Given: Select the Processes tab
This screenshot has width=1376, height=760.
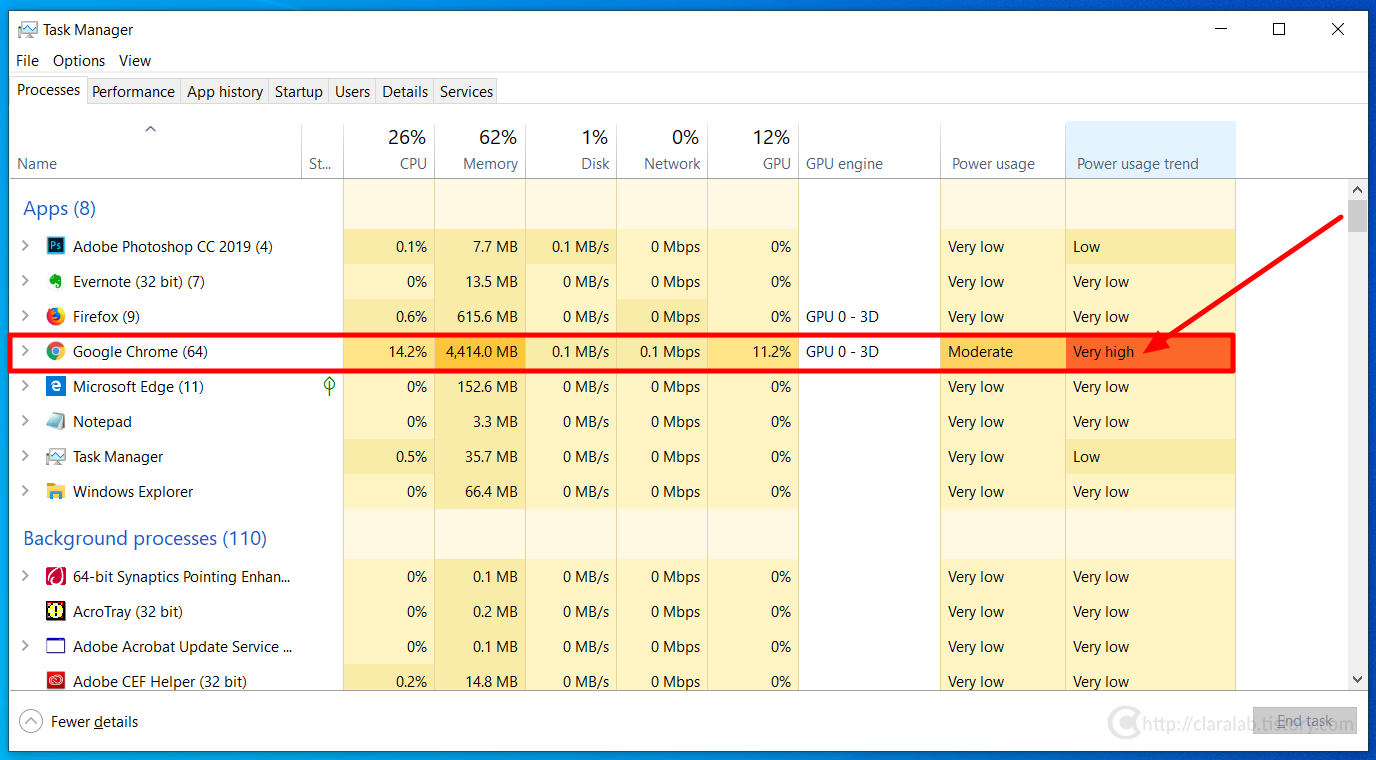Looking at the screenshot, I should [48, 90].
